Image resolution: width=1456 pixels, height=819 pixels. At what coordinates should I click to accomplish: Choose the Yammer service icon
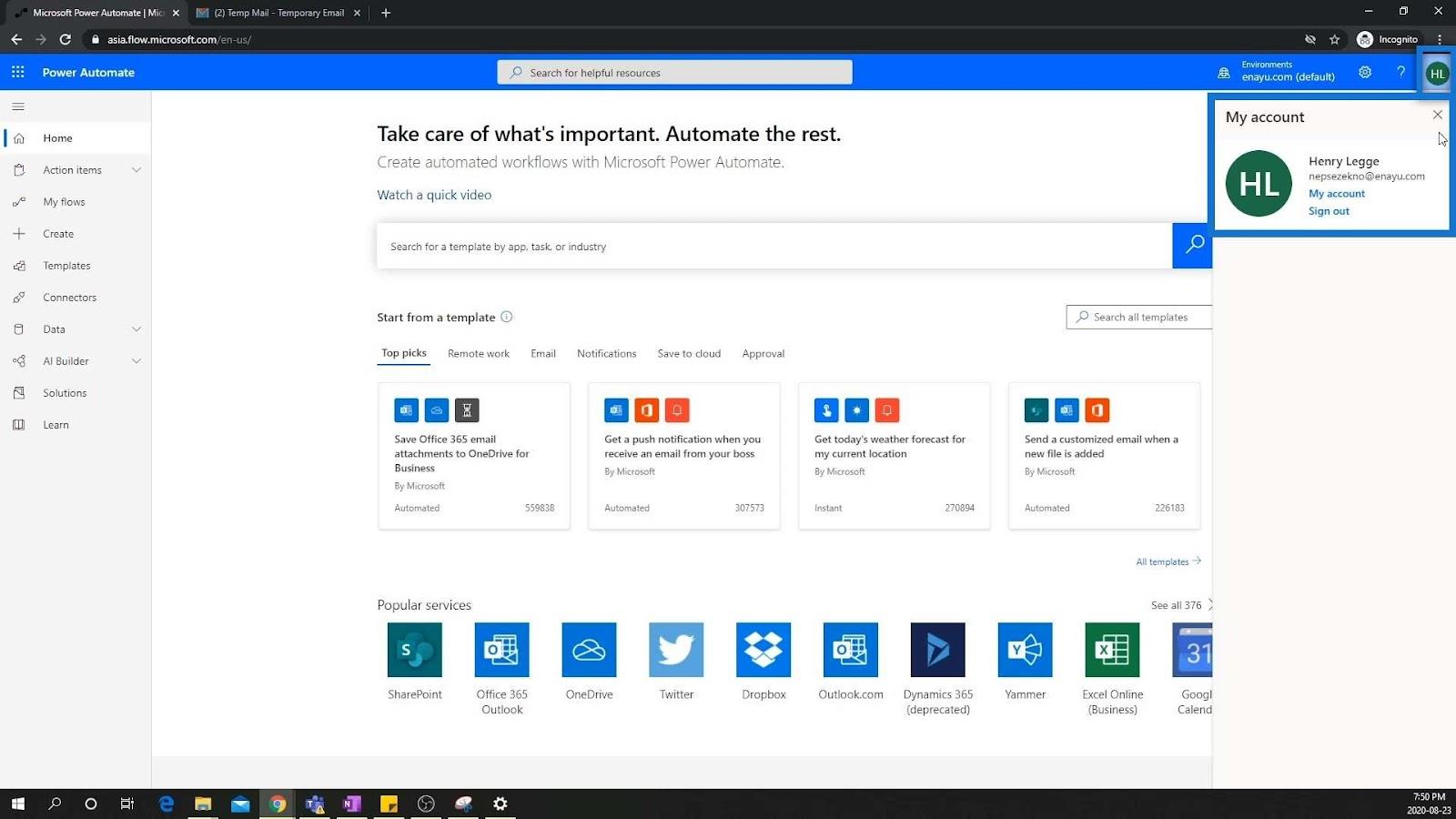pyautogui.click(x=1026, y=650)
